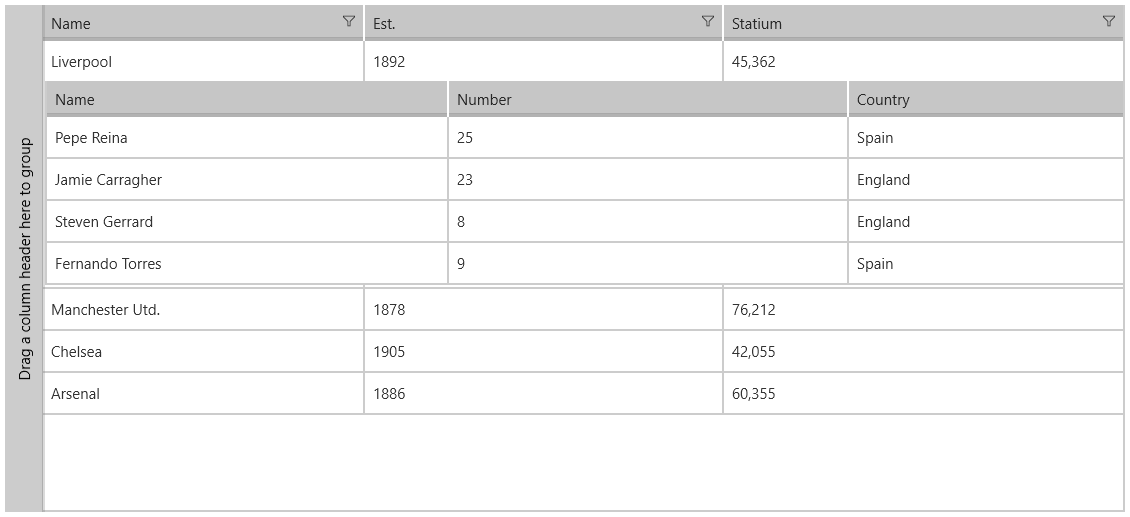Select the Pepe Reina player row
Screen dimensions: 1130x517
coord(584,137)
